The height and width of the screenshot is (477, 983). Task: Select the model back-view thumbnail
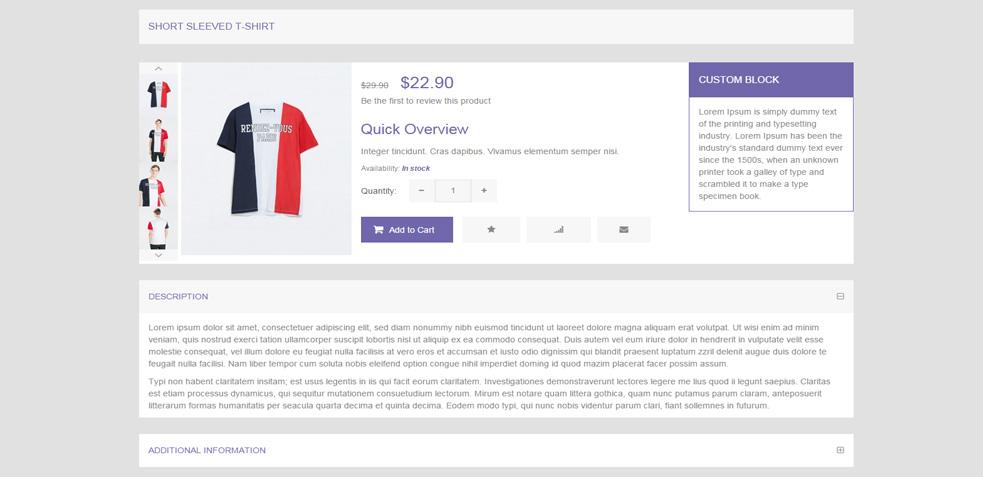[x=159, y=229]
